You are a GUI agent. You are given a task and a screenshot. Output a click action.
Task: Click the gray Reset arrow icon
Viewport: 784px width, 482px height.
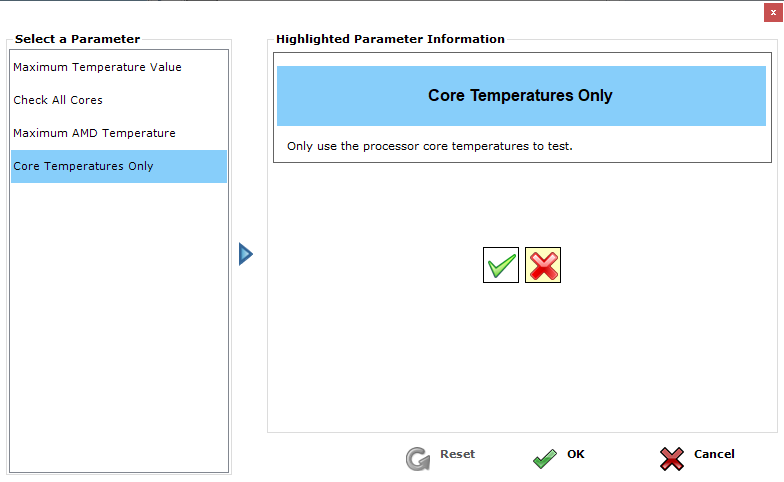(x=417, y=458)
